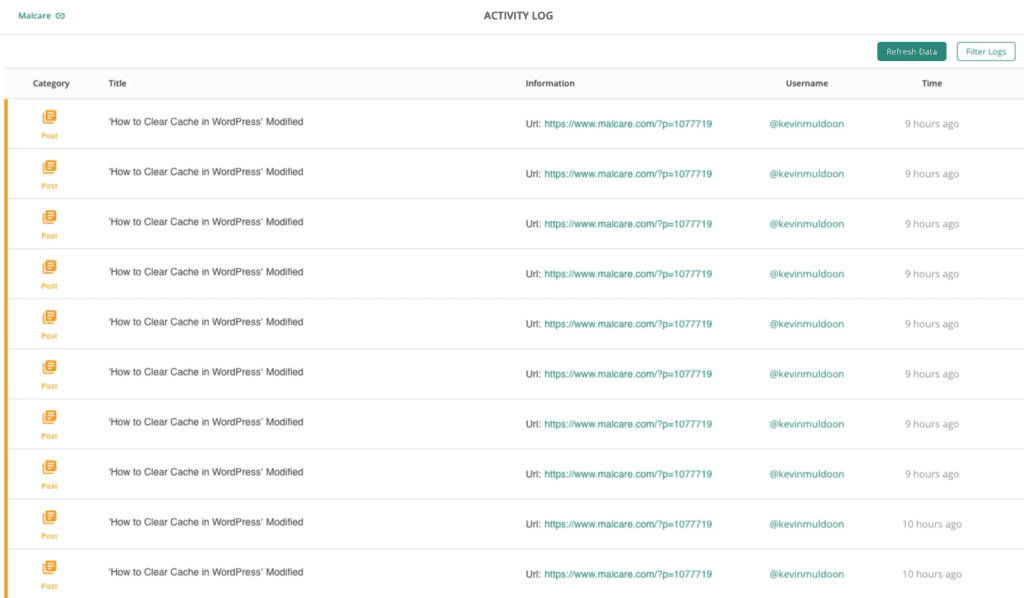The height and width of the screenshot is (598, 1024).
Task: Click @kevinmuldoon username in the seventh row
Action: pyautogui.click(x=807, y=424)
